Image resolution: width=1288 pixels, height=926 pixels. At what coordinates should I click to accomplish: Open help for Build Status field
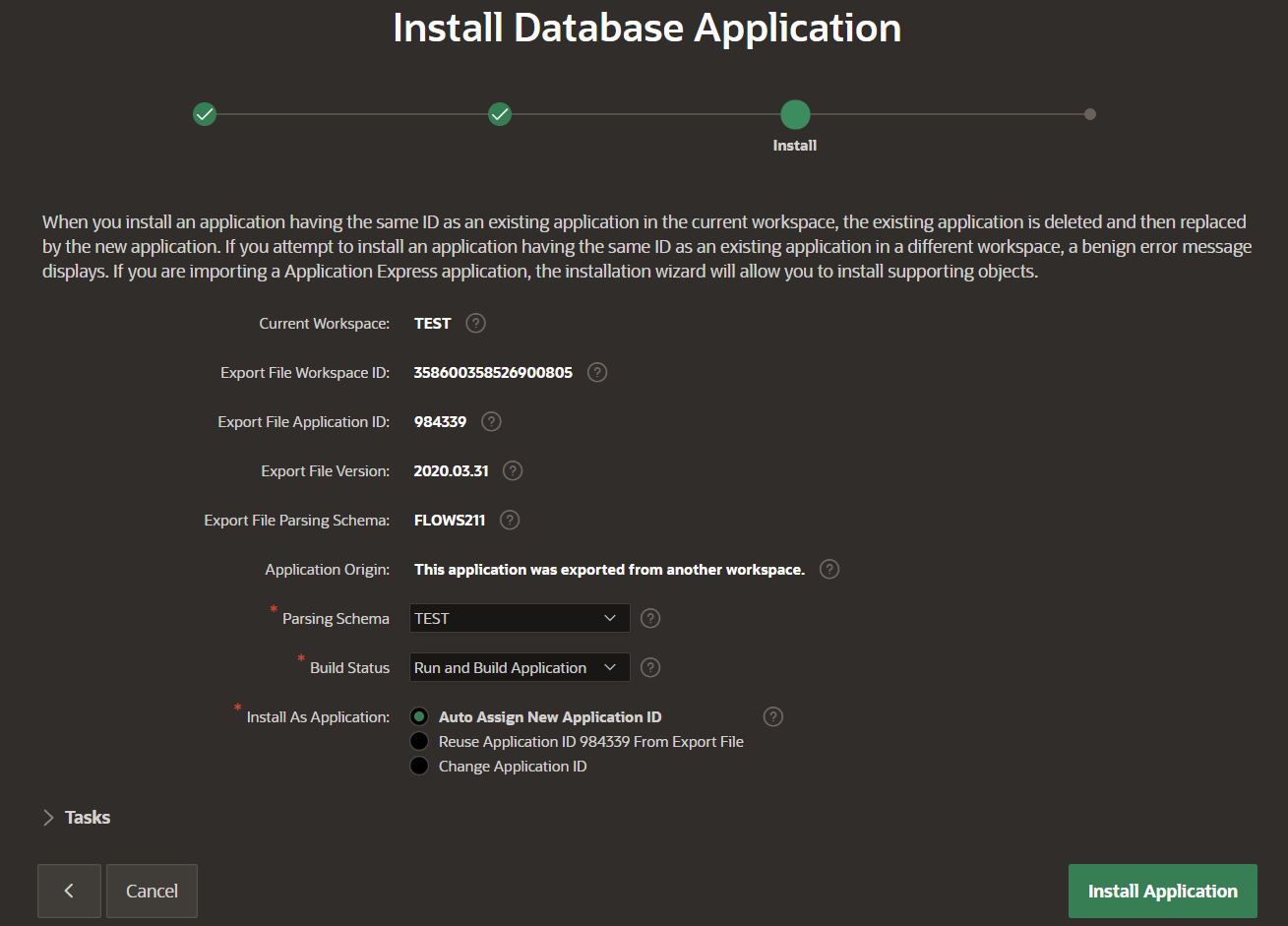(650, 667)
